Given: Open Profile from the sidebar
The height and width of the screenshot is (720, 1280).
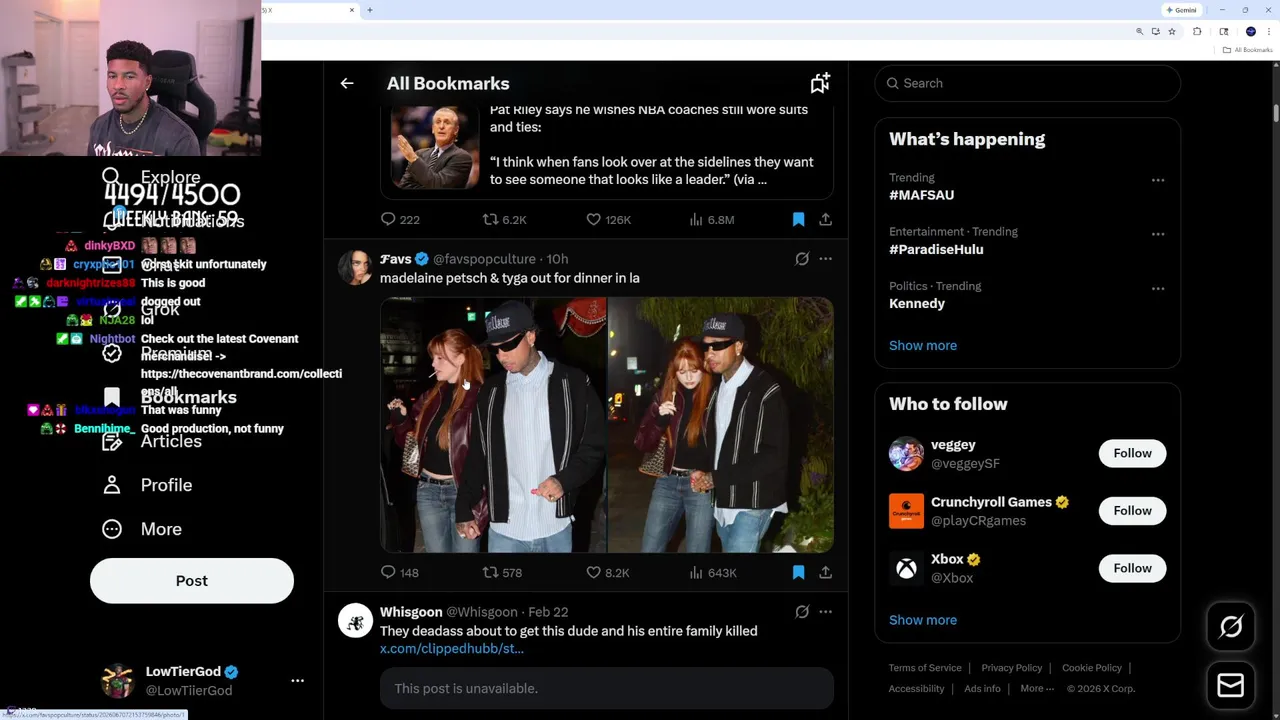Looking at the screenshot, I should (165, 485).
